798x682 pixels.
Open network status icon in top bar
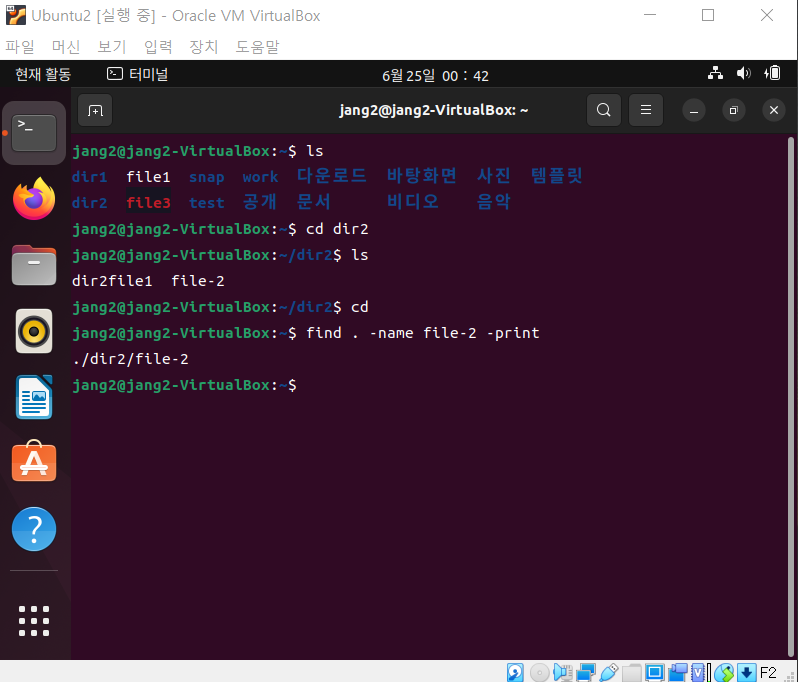(x=716, y=73)
